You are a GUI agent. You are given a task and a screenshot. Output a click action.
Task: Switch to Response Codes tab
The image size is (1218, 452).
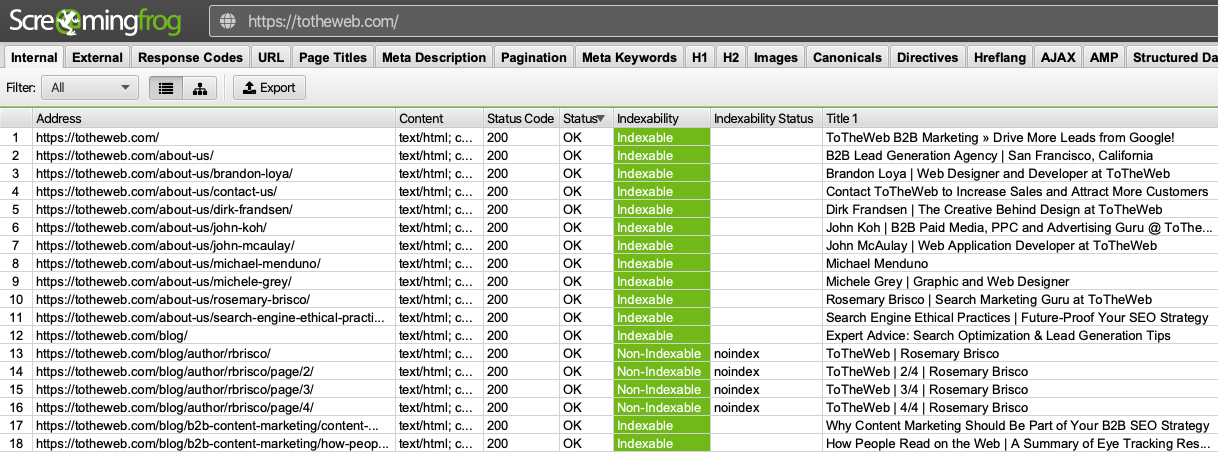(190, 58)
